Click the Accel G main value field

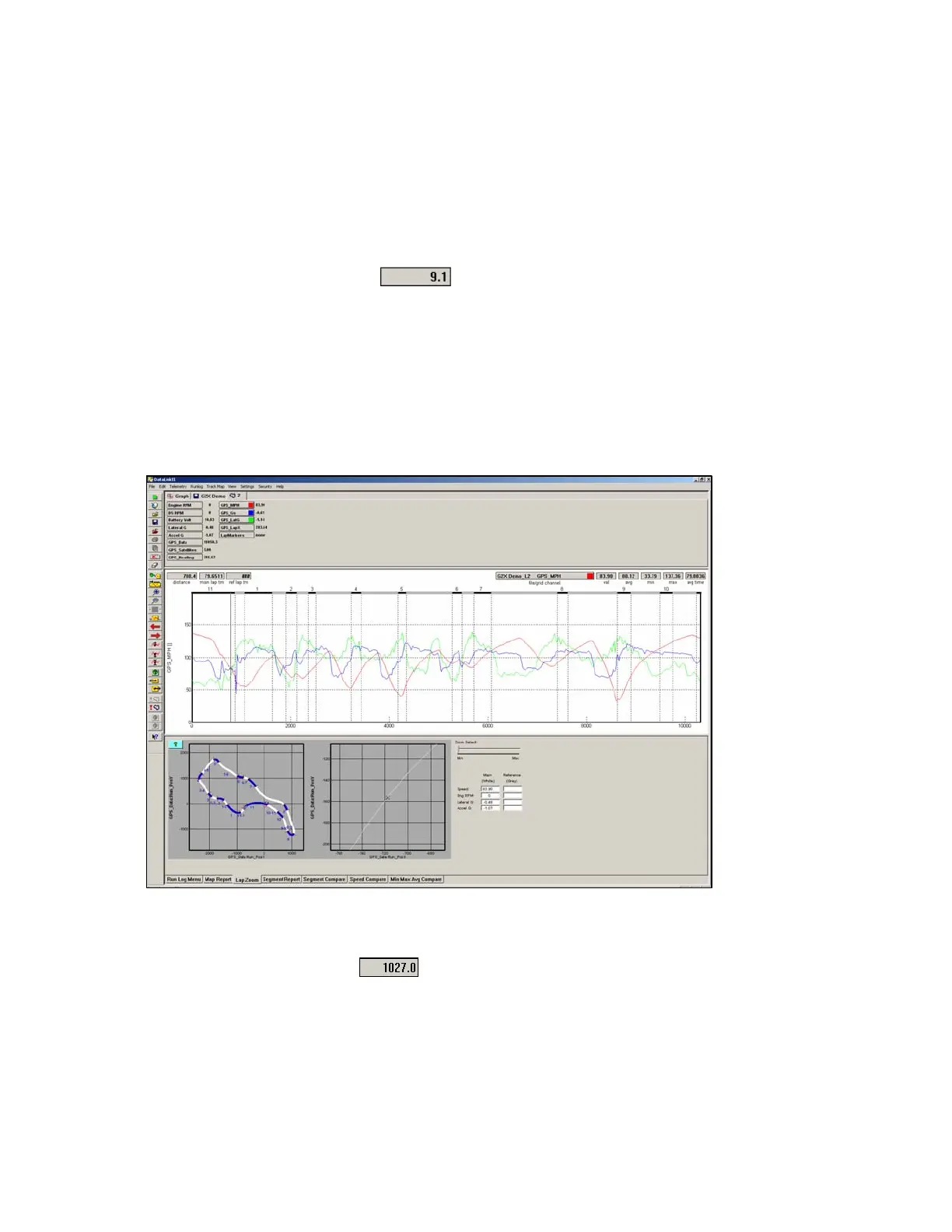click(x=490, y=808)
